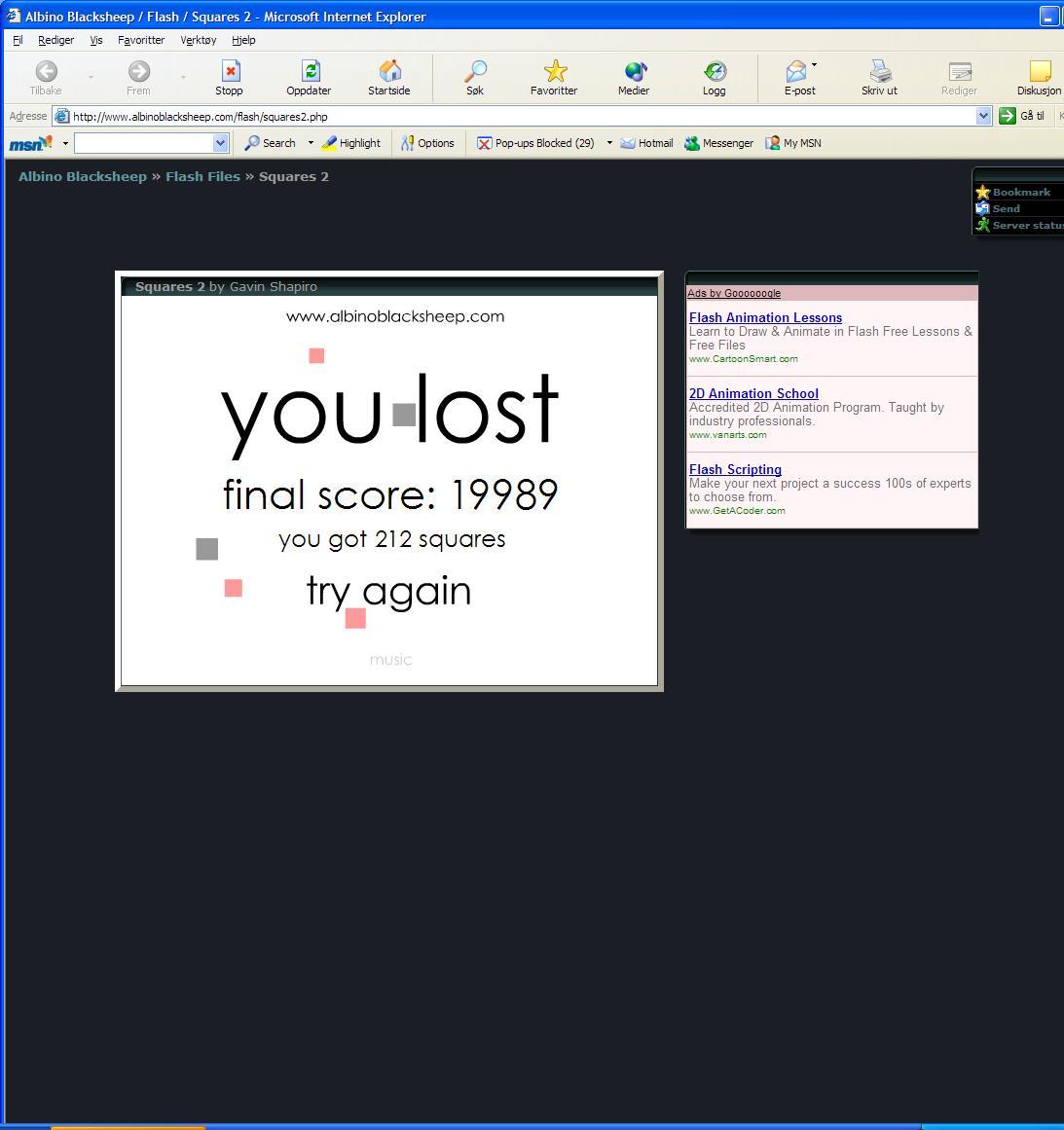The image size is (1064, 1130).
Task: Open My MSN from the toolbar
Action: (793, 143)
